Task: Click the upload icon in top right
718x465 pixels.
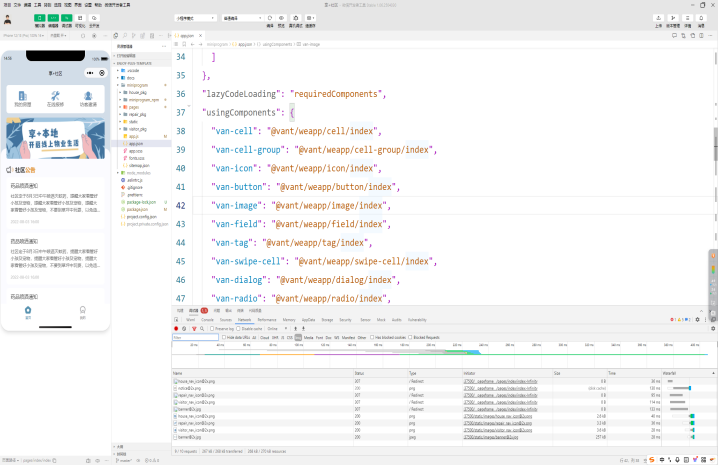Action: (658, 18)
